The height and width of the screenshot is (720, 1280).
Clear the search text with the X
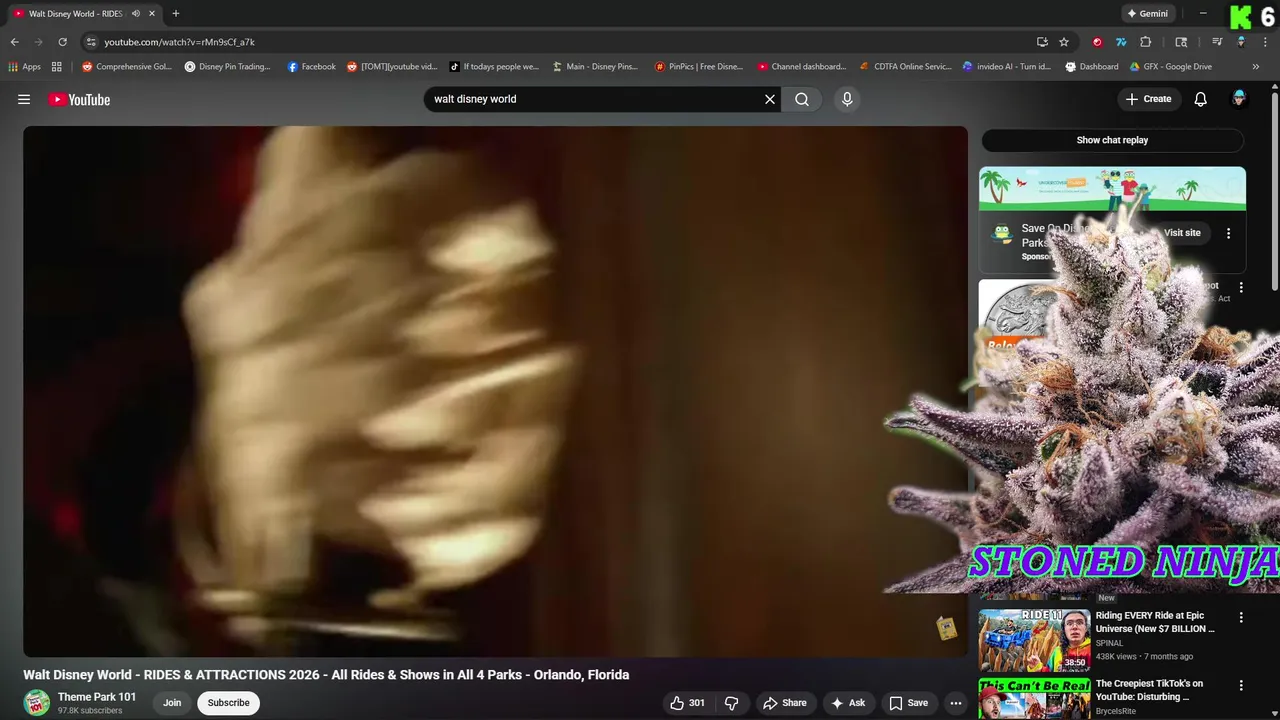(770, 99)
